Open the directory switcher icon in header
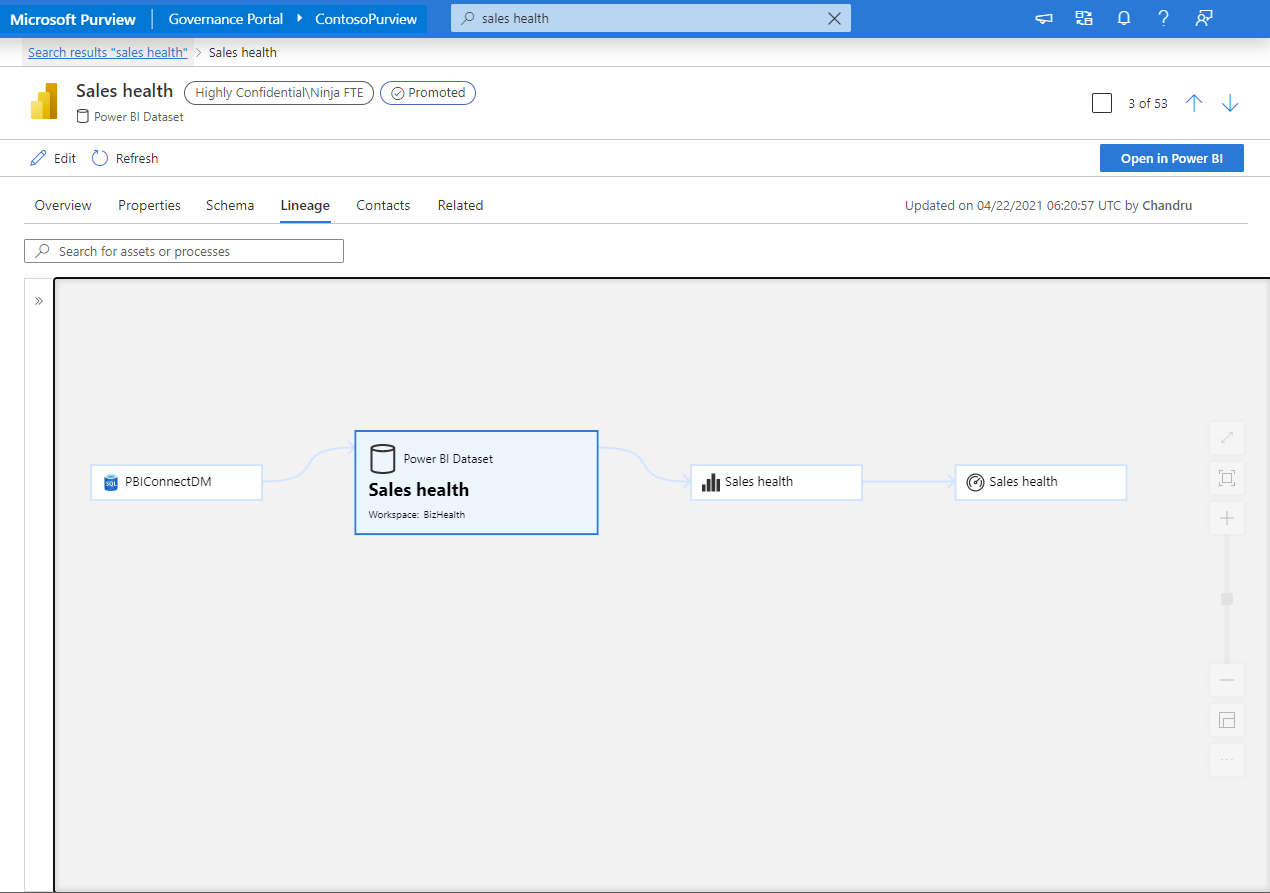The height and width of the screenshot is (893, 1270). coord(1084,18)
